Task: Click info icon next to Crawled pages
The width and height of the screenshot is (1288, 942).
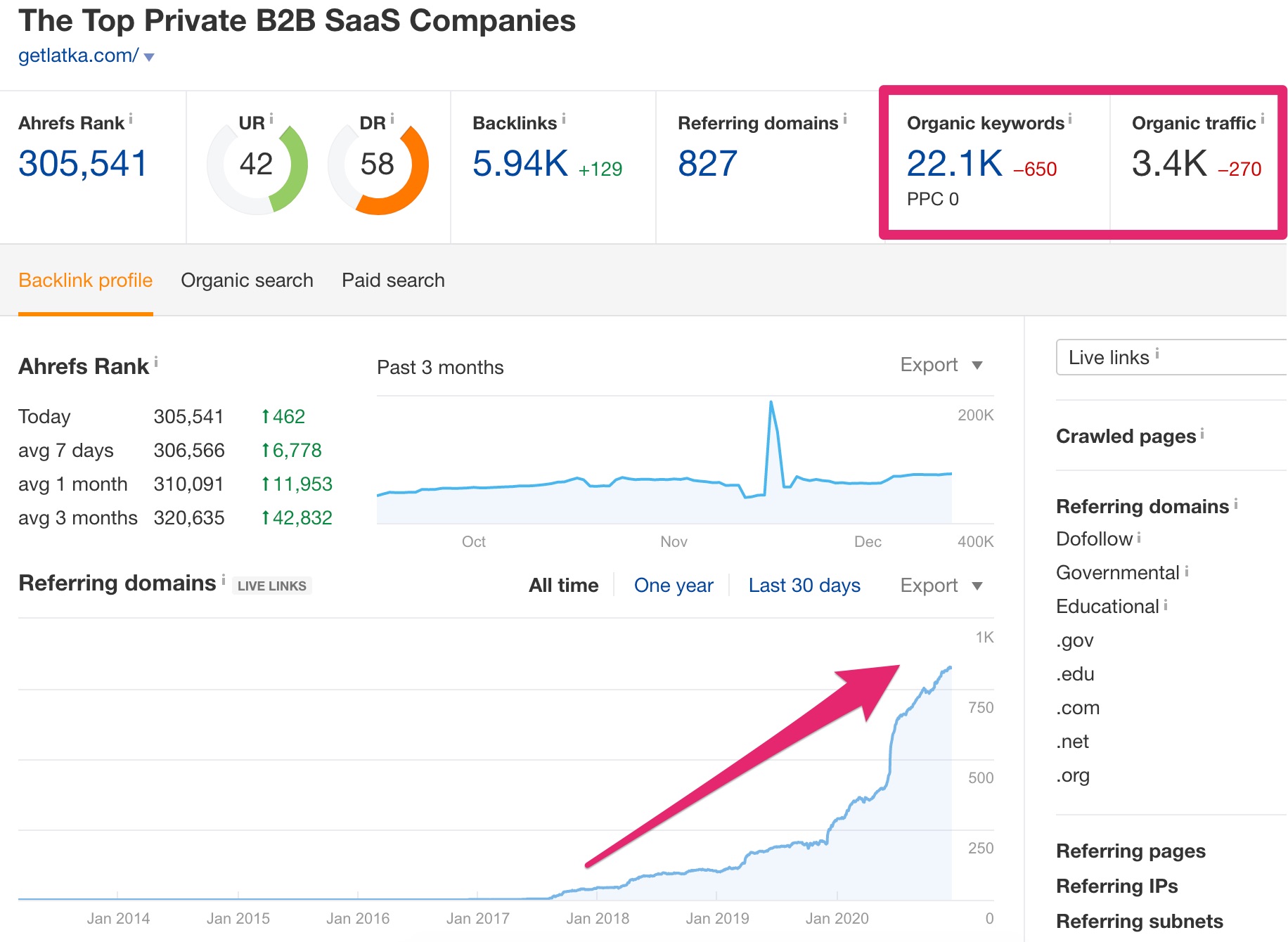Action: [x=1202, y=433]
